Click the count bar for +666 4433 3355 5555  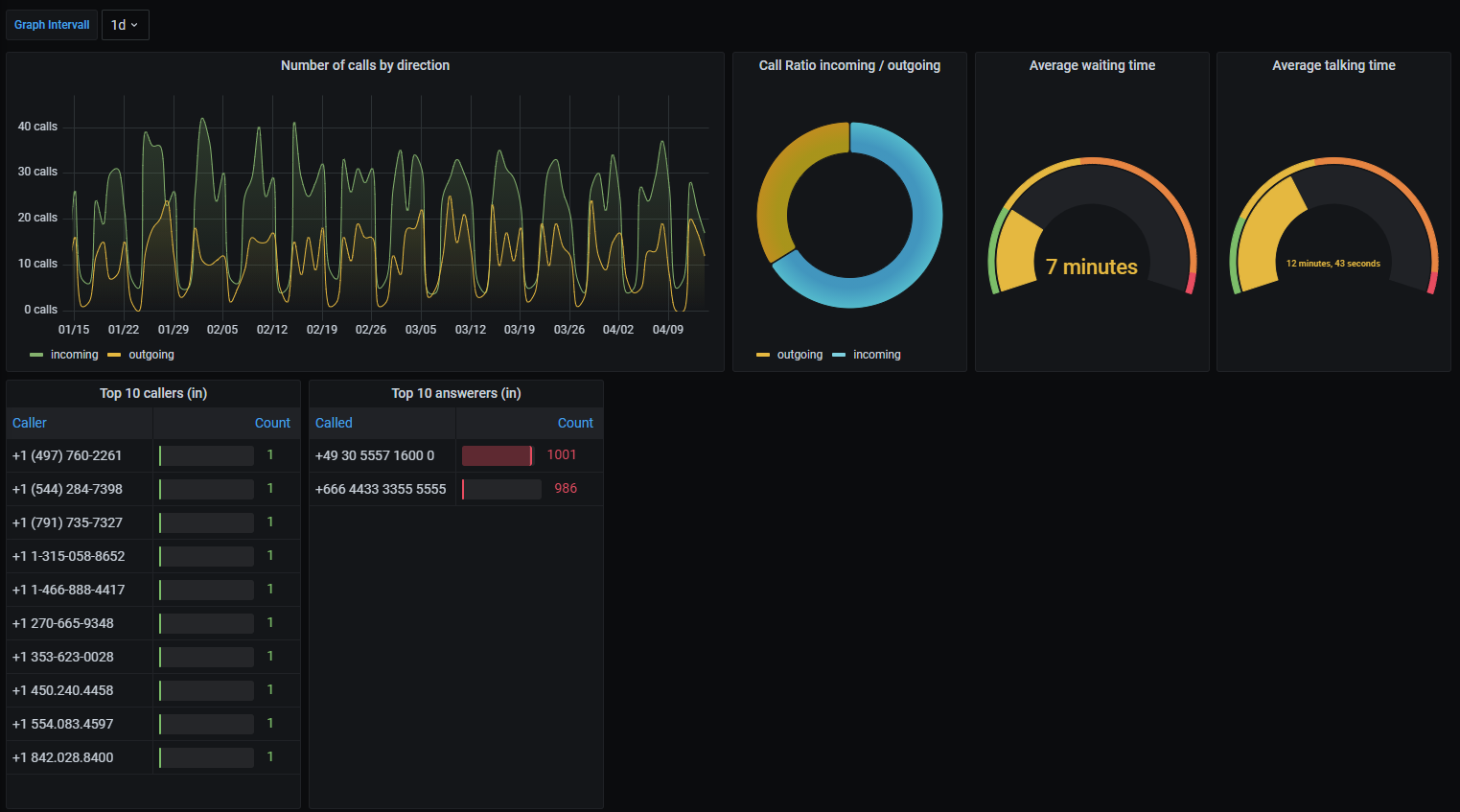[x=501, y=489]
